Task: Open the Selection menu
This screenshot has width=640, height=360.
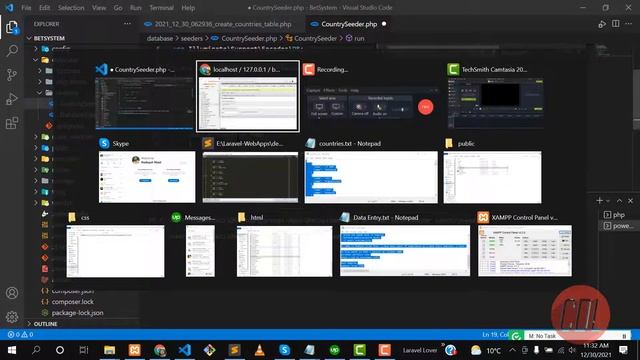Action: (71, 8)
